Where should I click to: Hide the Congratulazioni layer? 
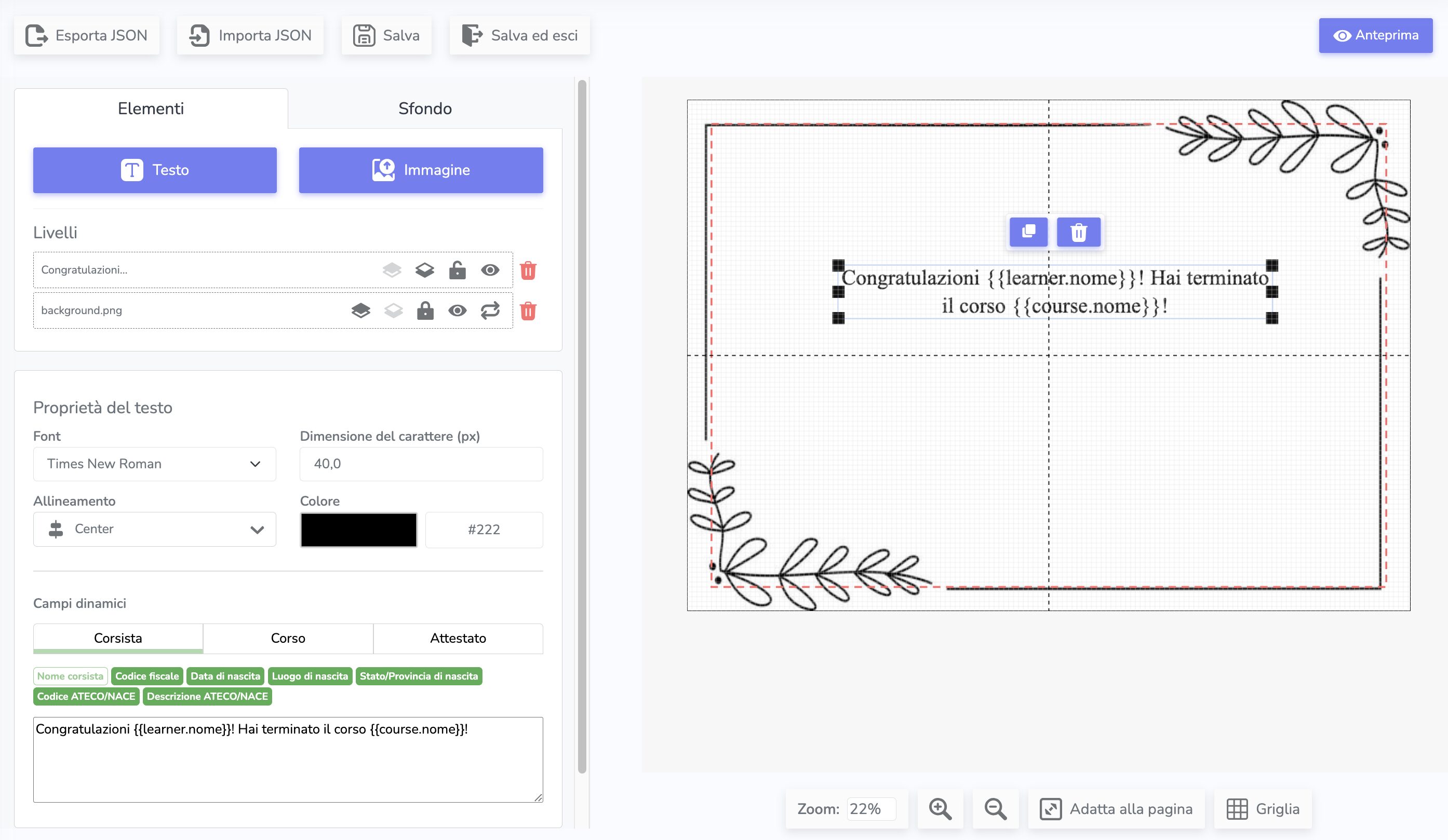(x=490, y=270)
